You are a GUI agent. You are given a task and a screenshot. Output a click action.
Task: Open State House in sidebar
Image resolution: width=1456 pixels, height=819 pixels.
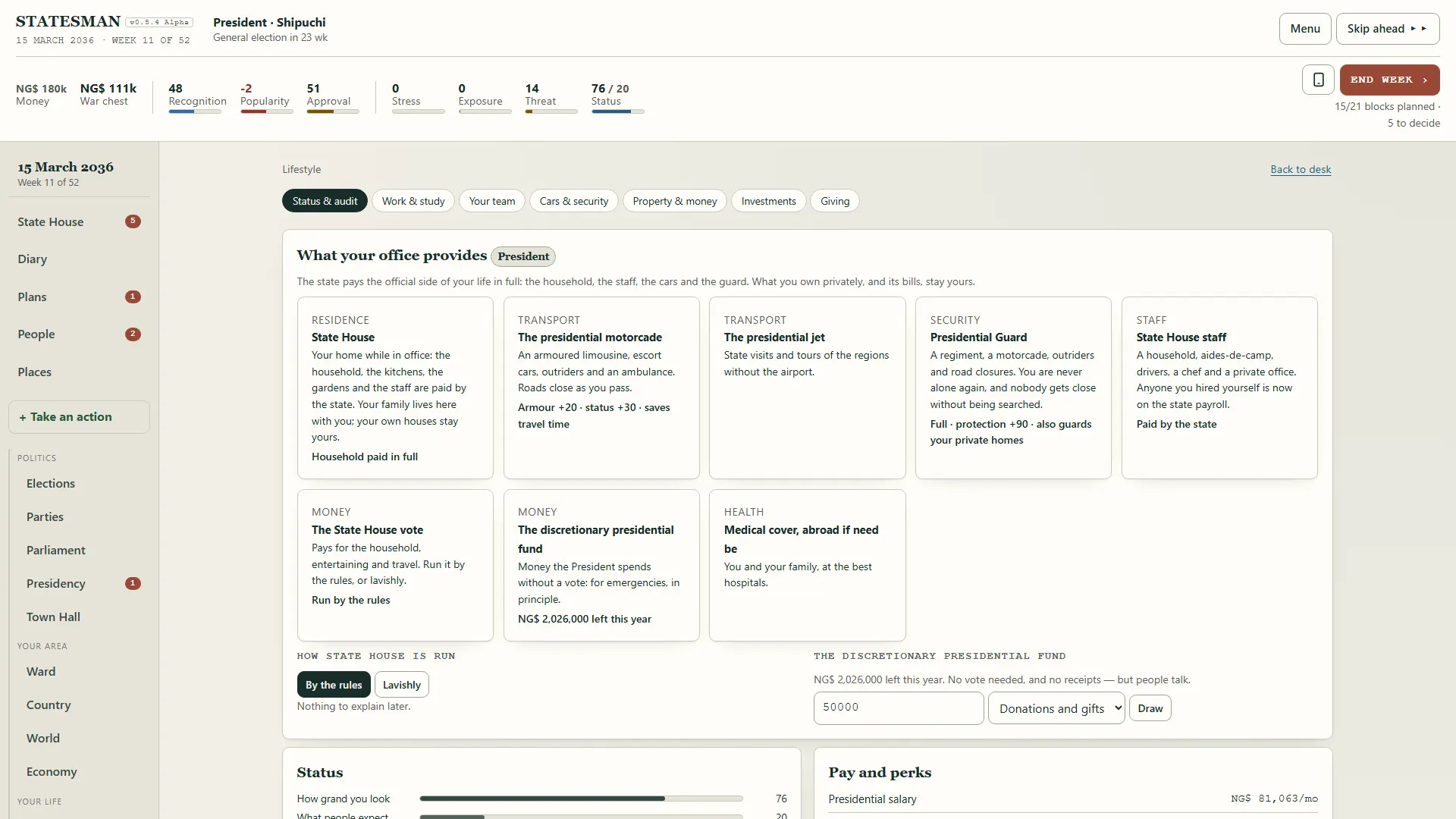79,221
